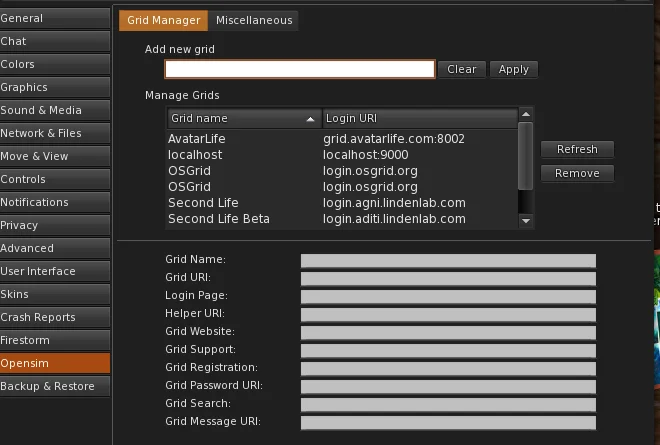
Task: Select the AvatarLife grid row
Action: (x=342, y=139)
